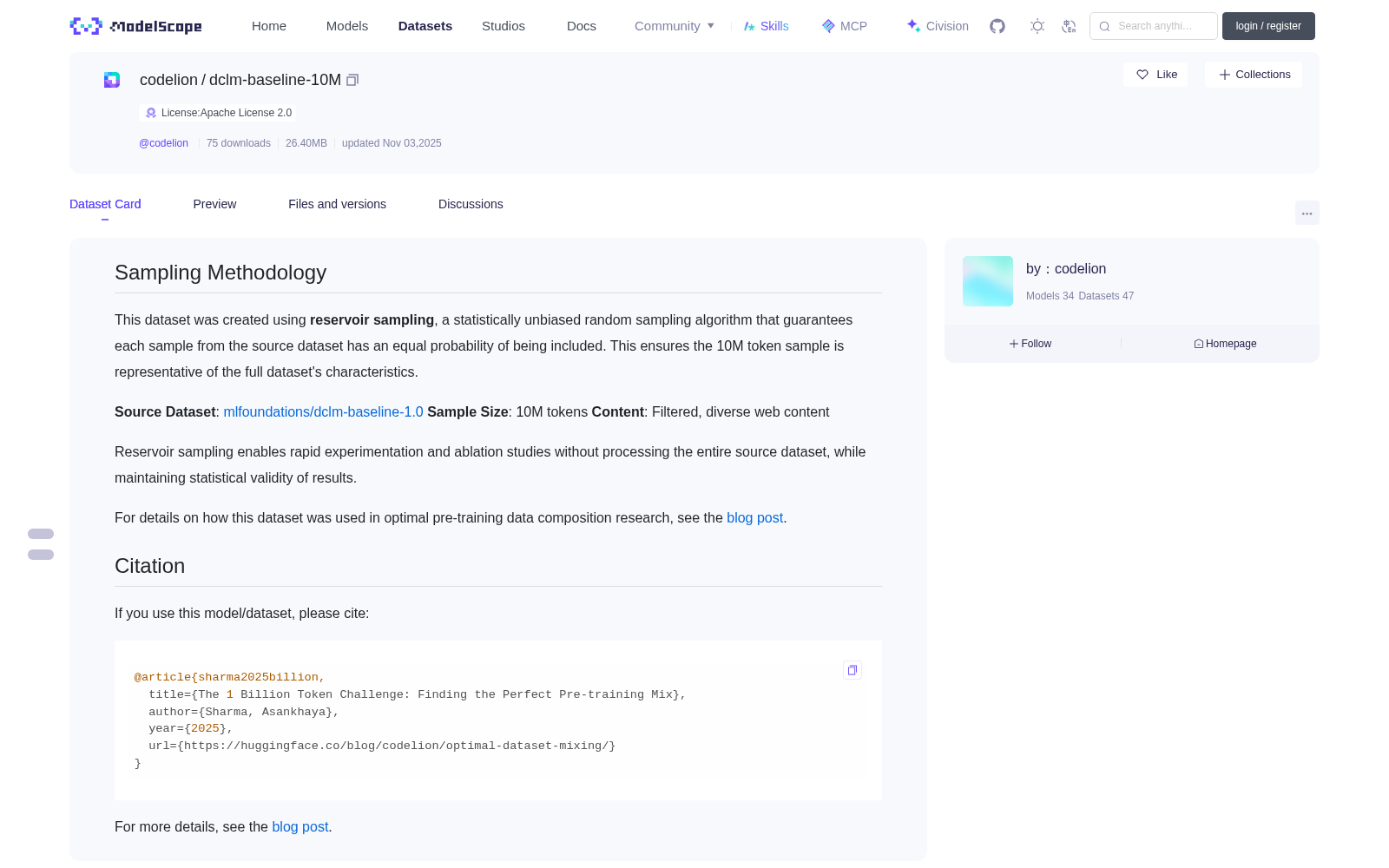Click the ModelScope logo
The width and height of the screenshot is (1389, 868).
(136, 26)
